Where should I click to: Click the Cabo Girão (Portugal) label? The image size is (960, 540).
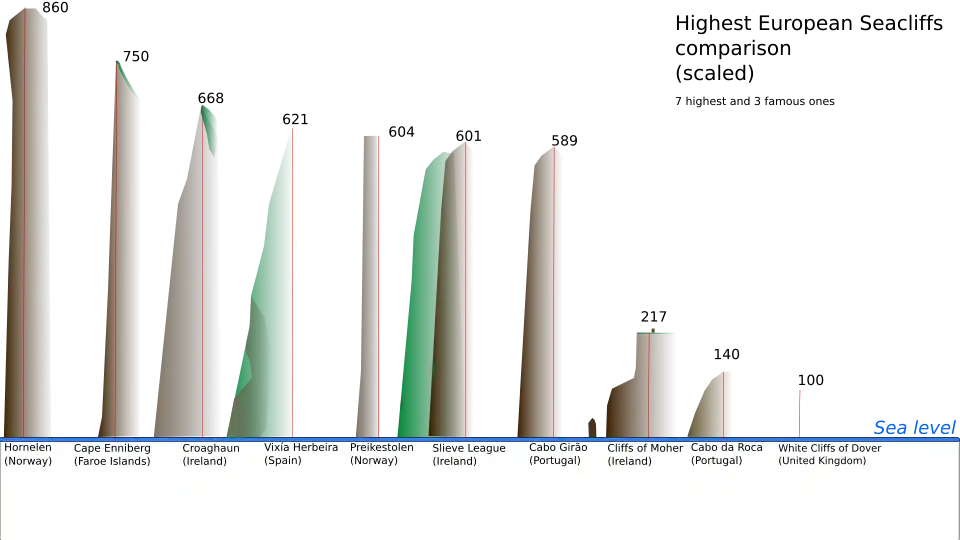[x=557, y=455]
